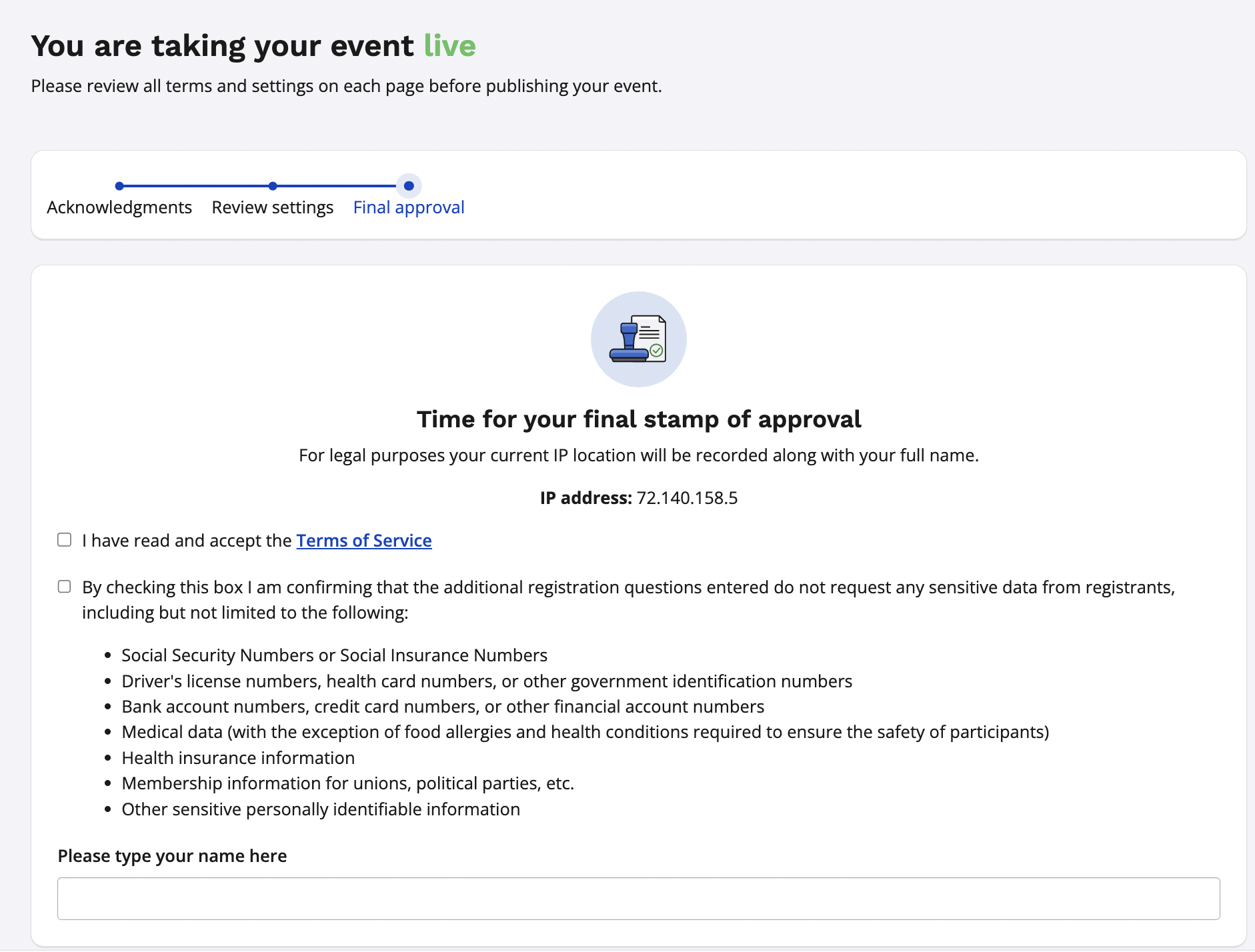1255x952 pixels.
Task: Click the "Health insurance information" bullet
Action: click(238, 758)
